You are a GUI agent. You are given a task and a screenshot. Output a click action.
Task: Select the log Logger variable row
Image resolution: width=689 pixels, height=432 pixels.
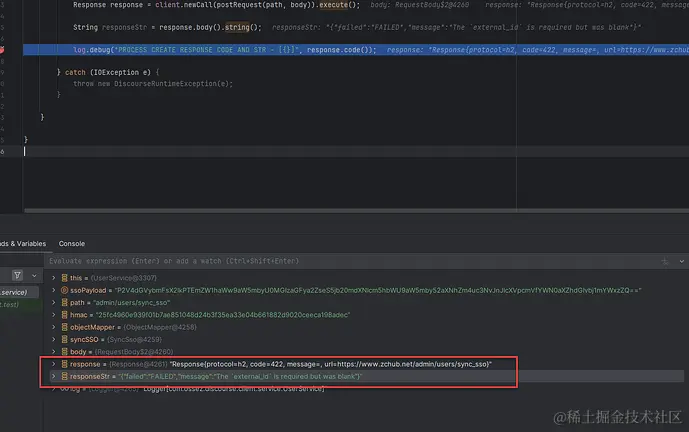366,389
